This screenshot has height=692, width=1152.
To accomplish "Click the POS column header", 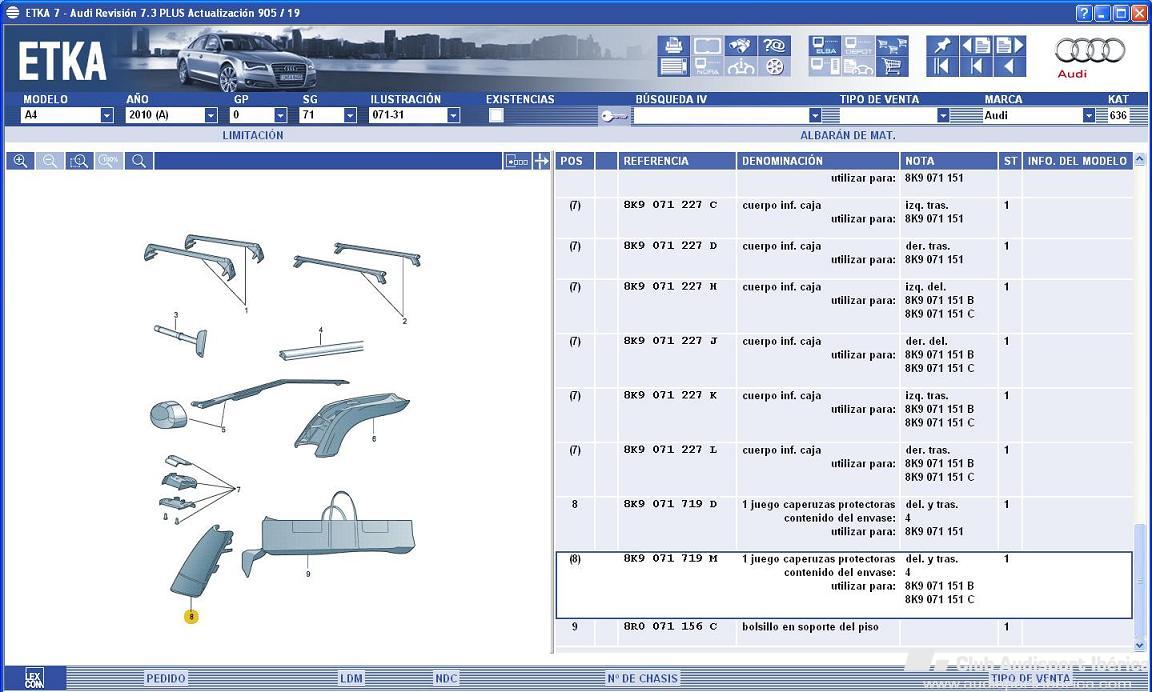I will click(x=574, y=161).
